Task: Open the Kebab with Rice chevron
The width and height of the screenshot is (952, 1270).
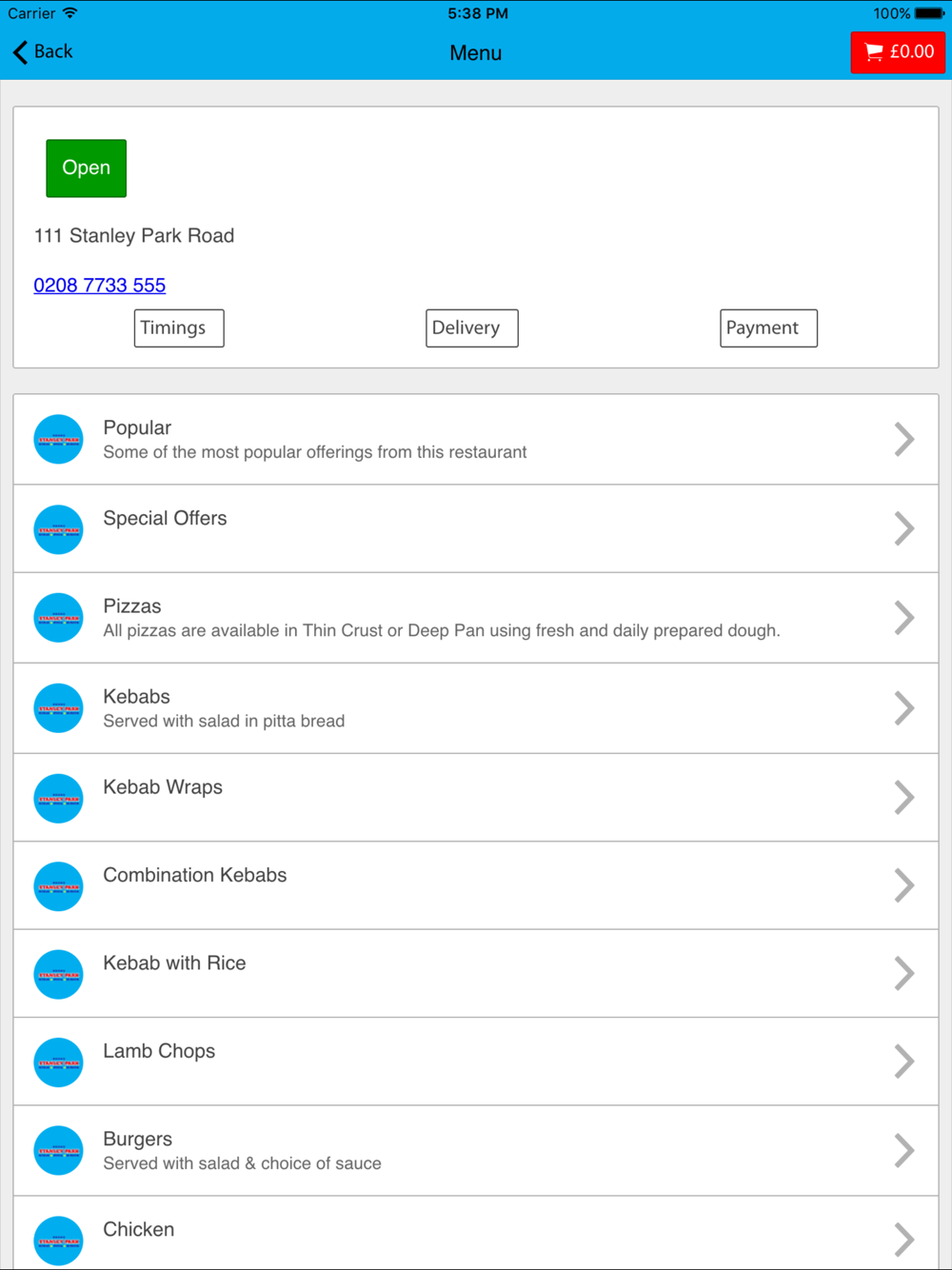Action: point(904,973)
